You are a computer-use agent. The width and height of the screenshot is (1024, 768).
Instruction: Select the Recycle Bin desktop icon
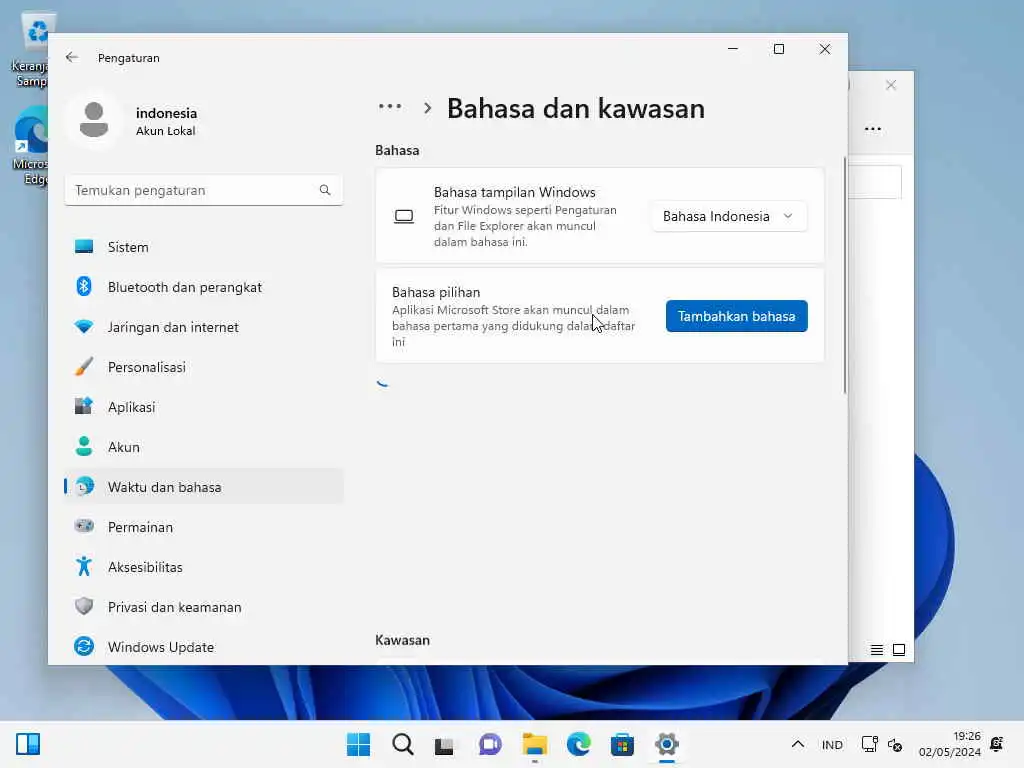[x=30, y=50]
